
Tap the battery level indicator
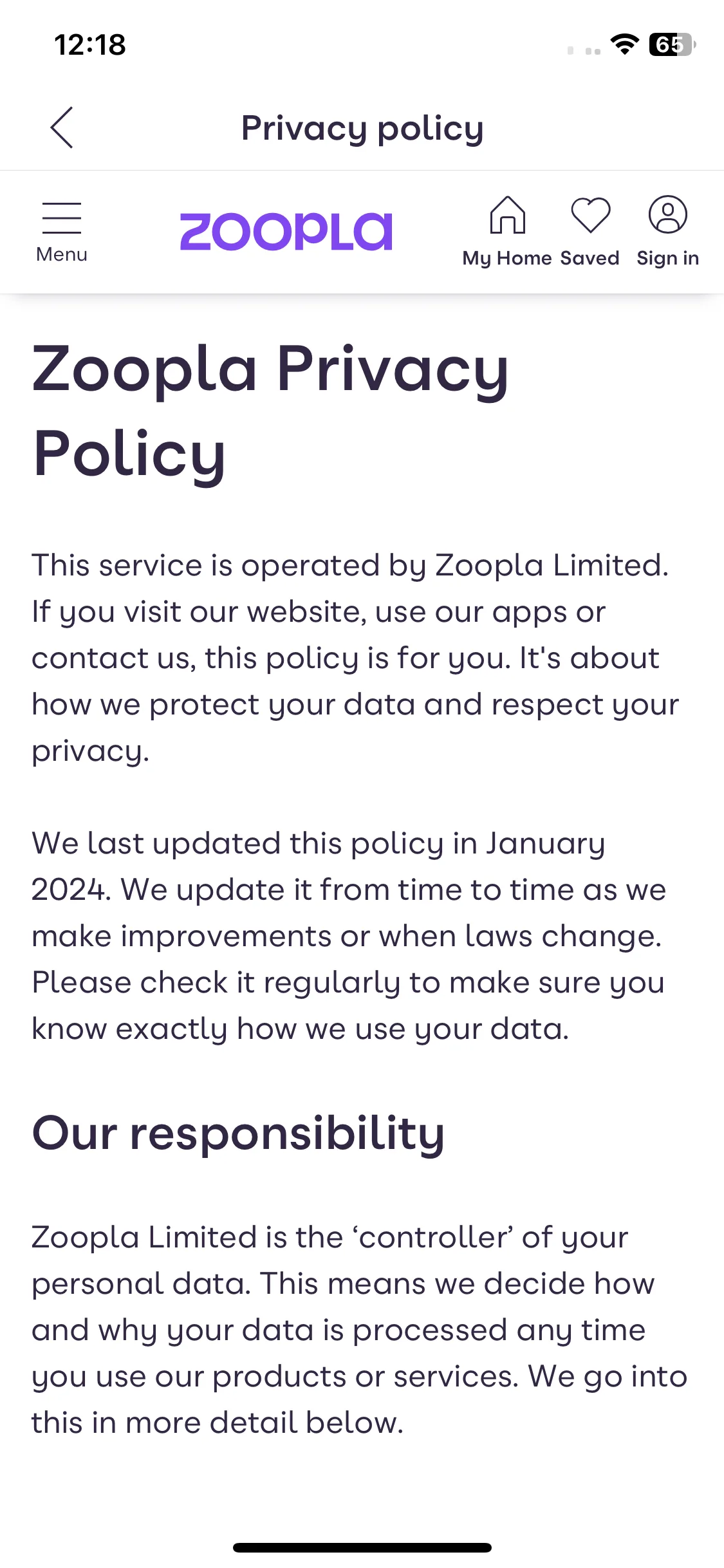673,44
